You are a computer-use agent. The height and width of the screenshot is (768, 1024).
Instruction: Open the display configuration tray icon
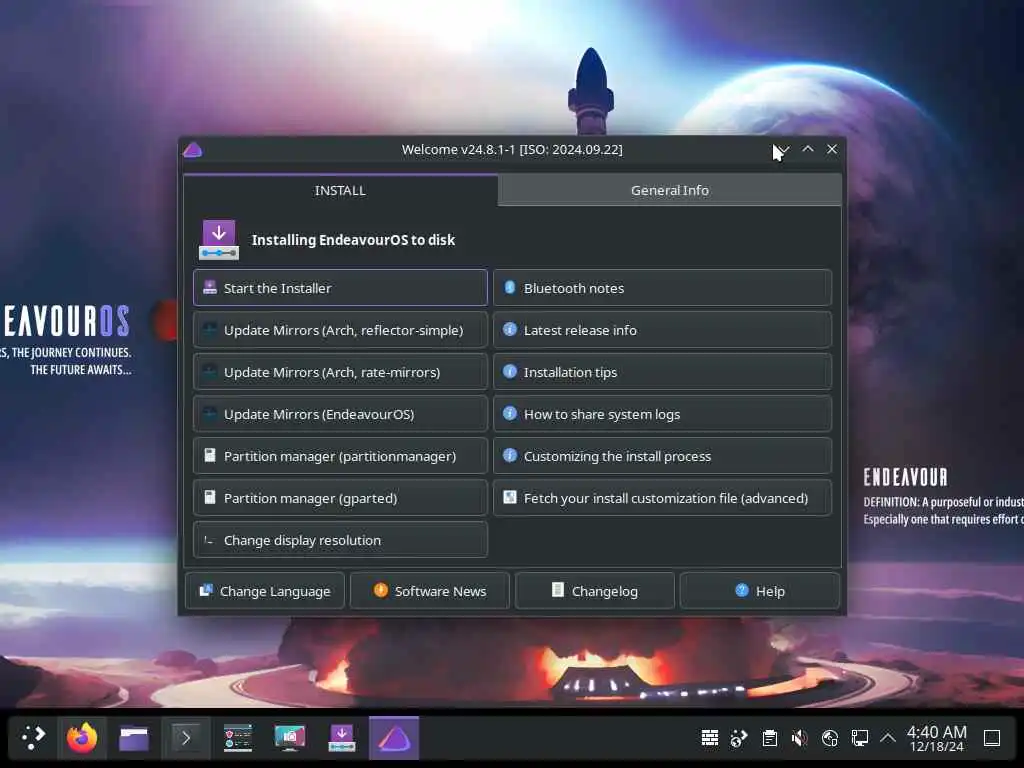(x=859, y=738)
